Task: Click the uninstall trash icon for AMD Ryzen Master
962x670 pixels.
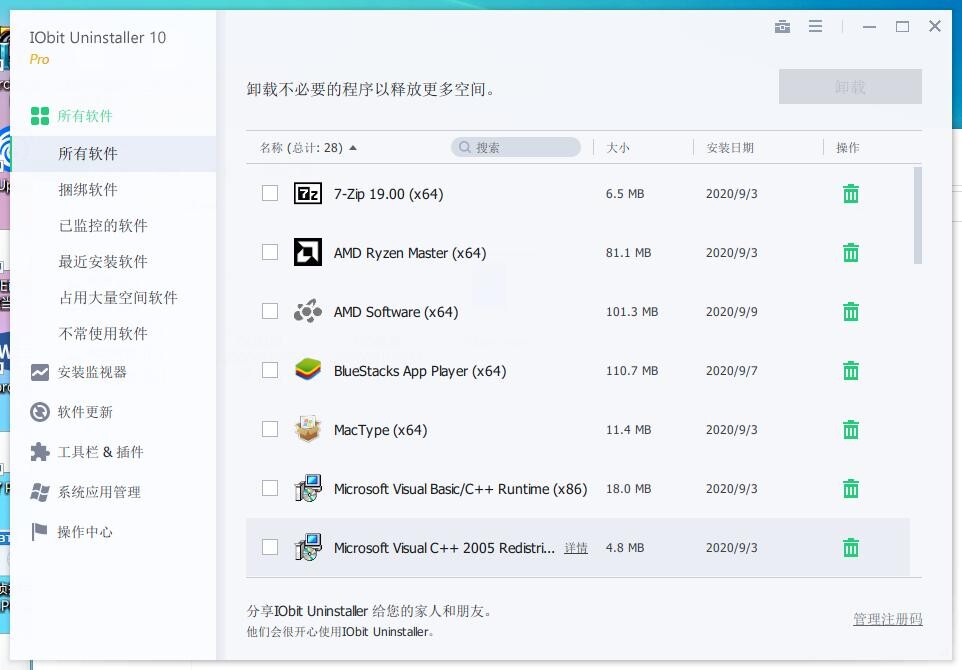Action: 851,253
